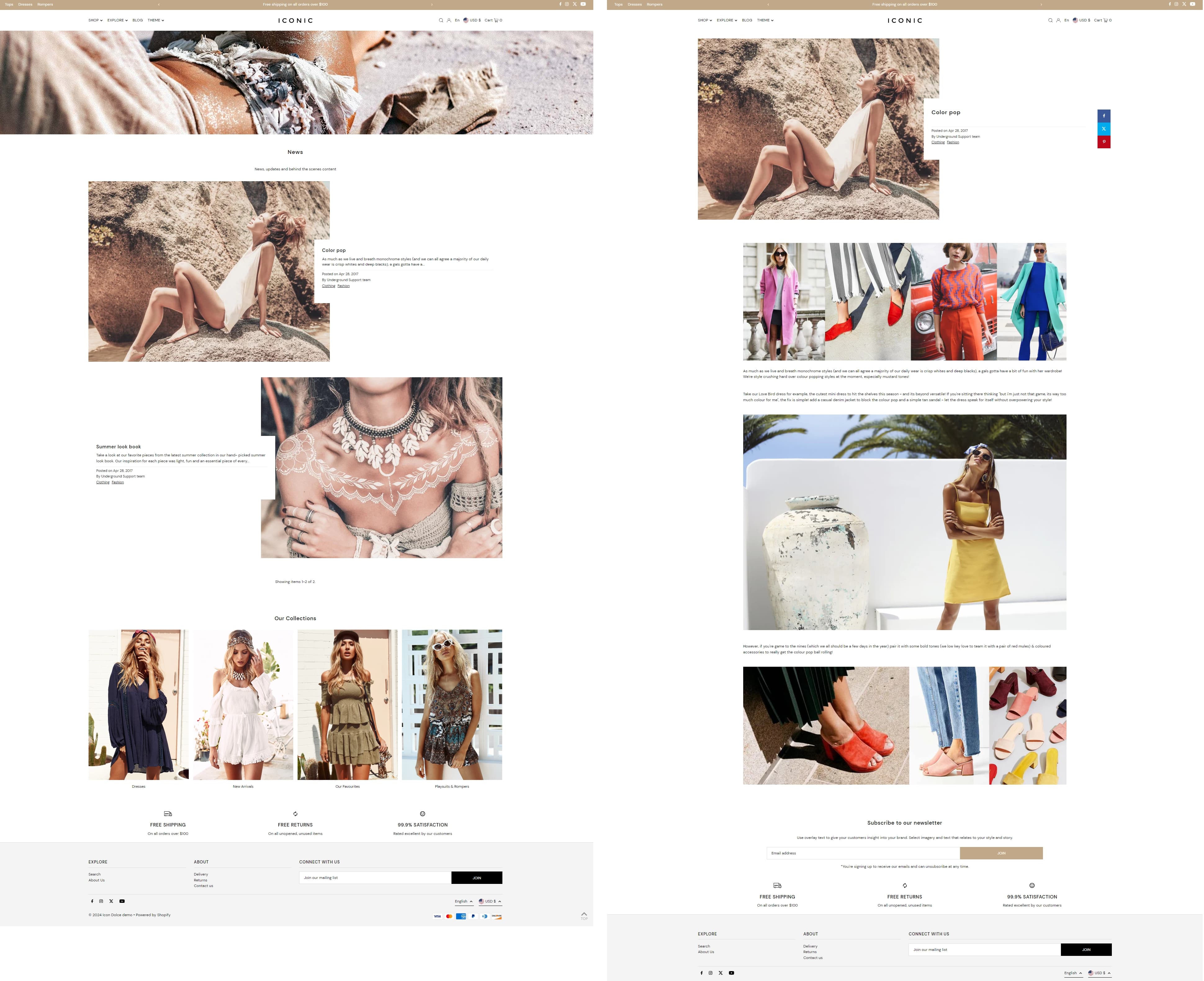The image size is (1204, 981).
Task: Expand SHOP menu on left page
Action: point(96,20)
